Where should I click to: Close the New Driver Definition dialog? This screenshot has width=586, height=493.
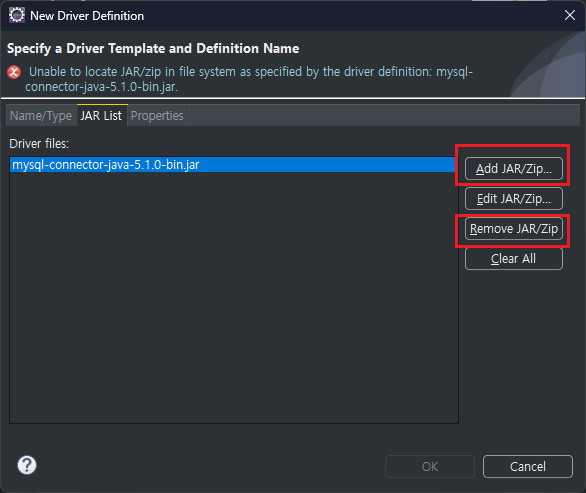coord(570,15)
